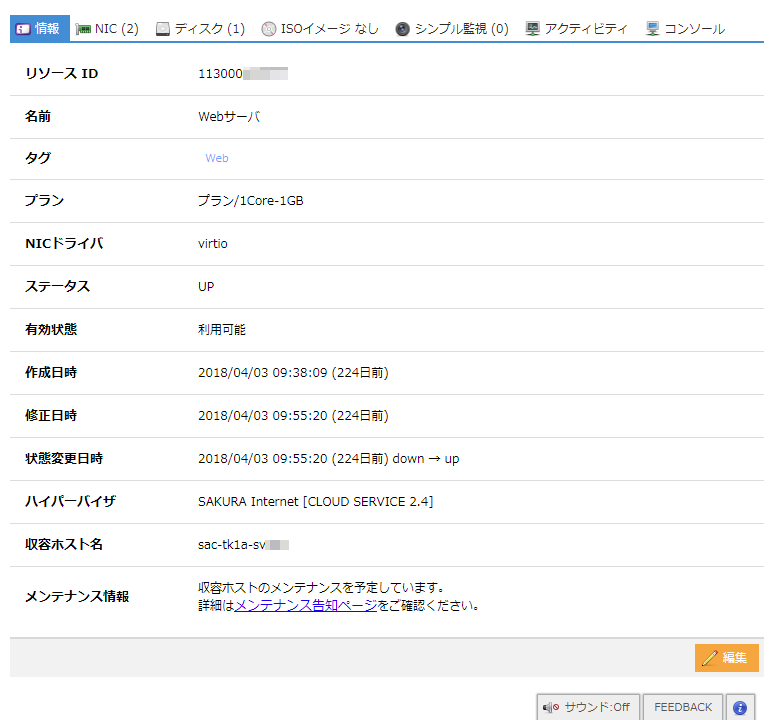The image size is (779, 720).
Task: Open the メンテナンス告知ページ link
Action: [x=305, y=605]
